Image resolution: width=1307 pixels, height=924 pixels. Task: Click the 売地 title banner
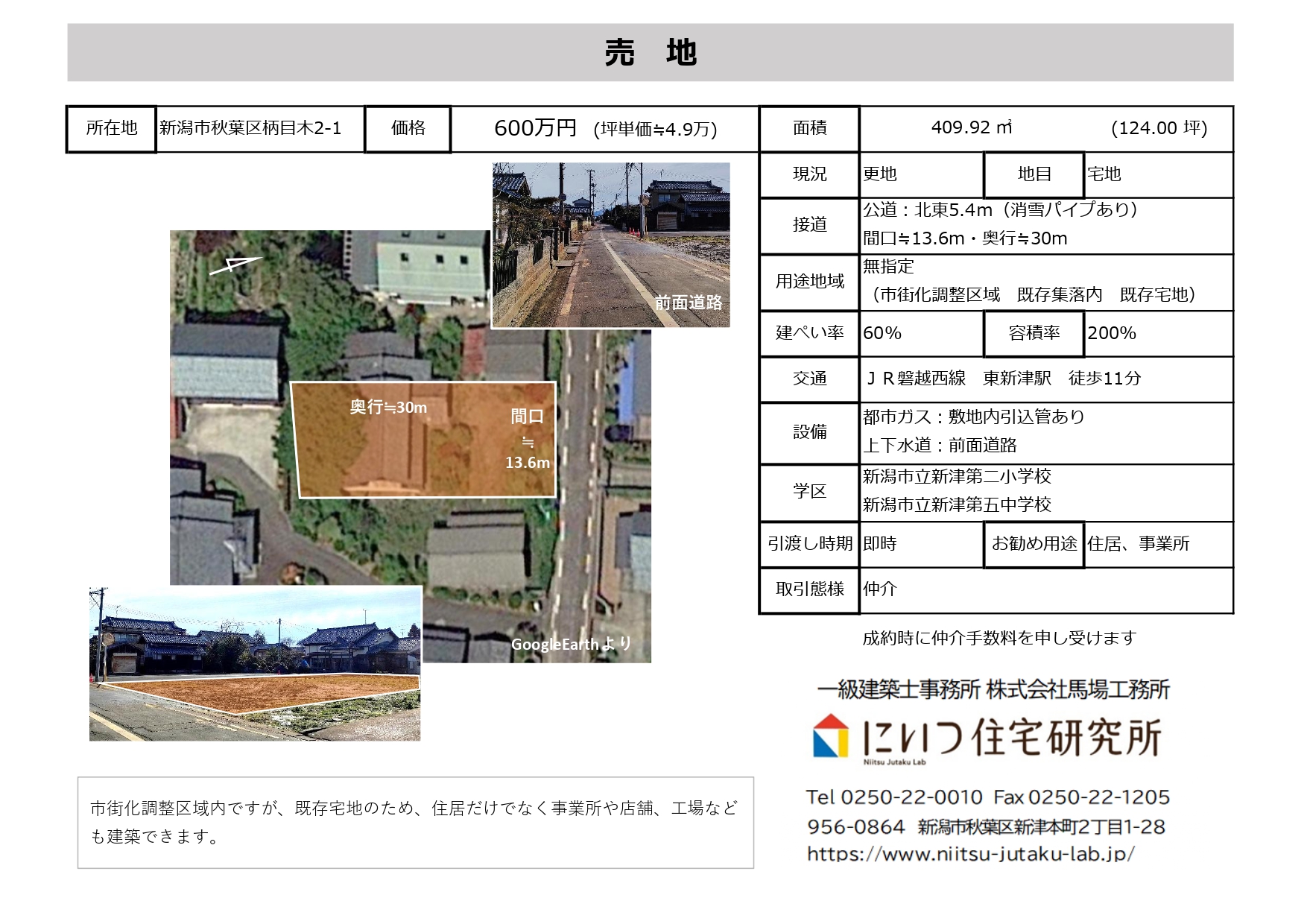[650, 52]
